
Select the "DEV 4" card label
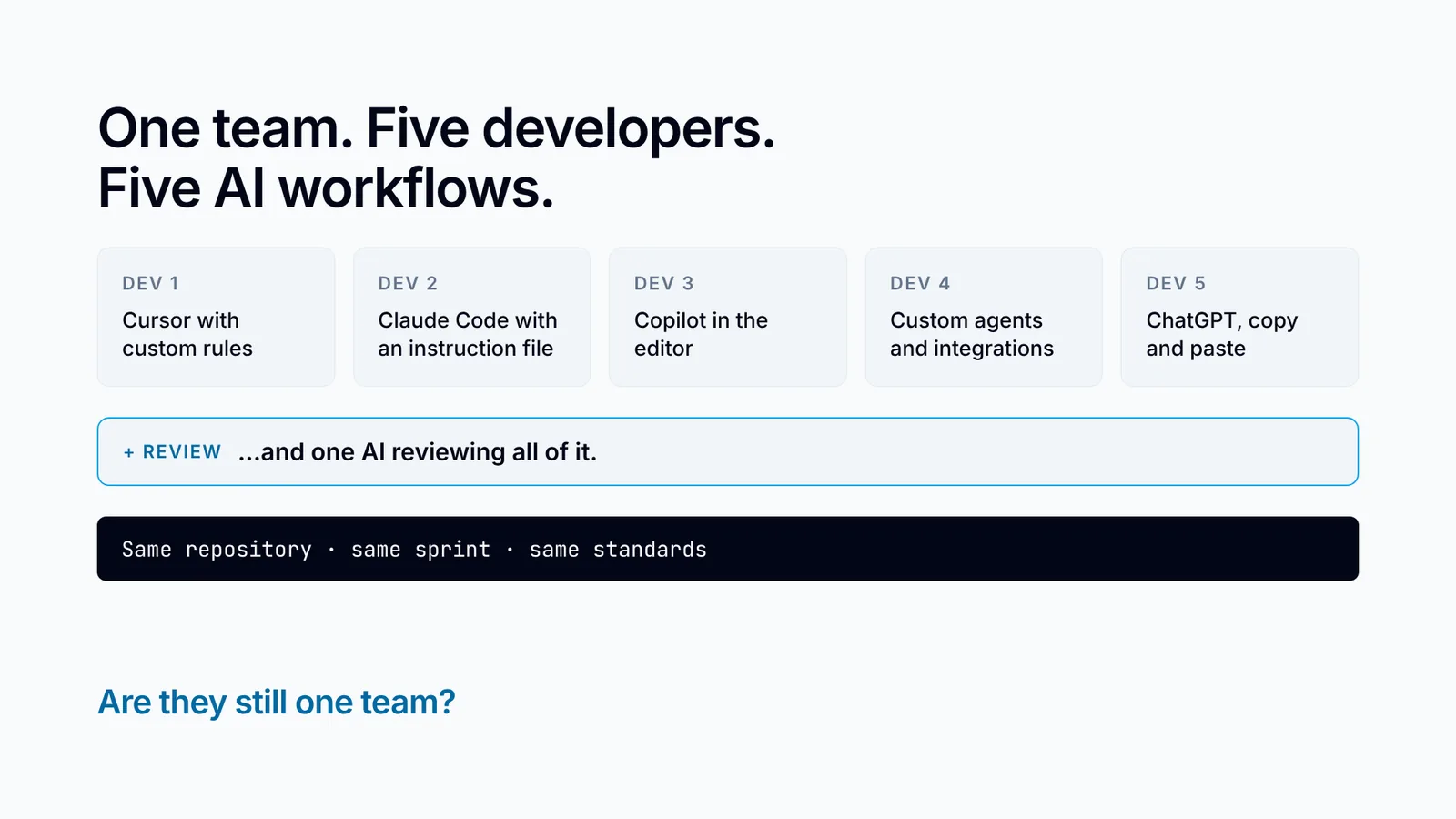coord(920,283)
